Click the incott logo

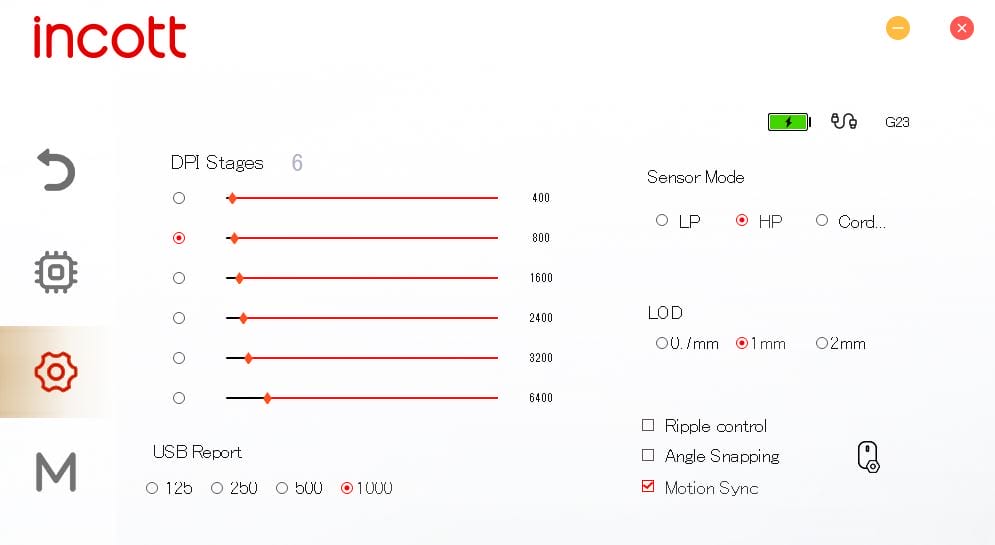pos(110,37)
